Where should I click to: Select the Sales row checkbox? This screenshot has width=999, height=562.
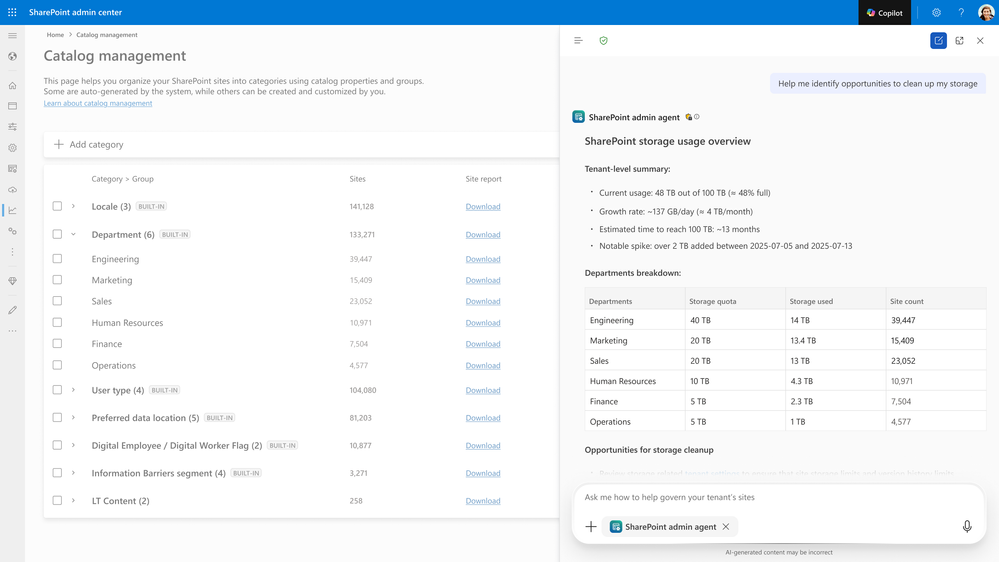[57, 301]
